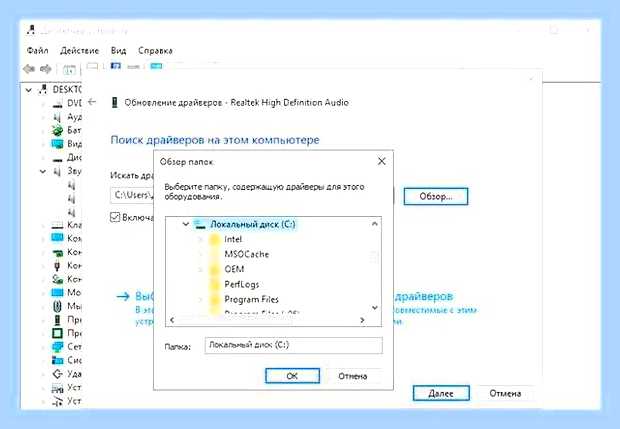Click the system folder icon beside Сис
The height and width of the screenshot is (429, 620).
[57, 360]
